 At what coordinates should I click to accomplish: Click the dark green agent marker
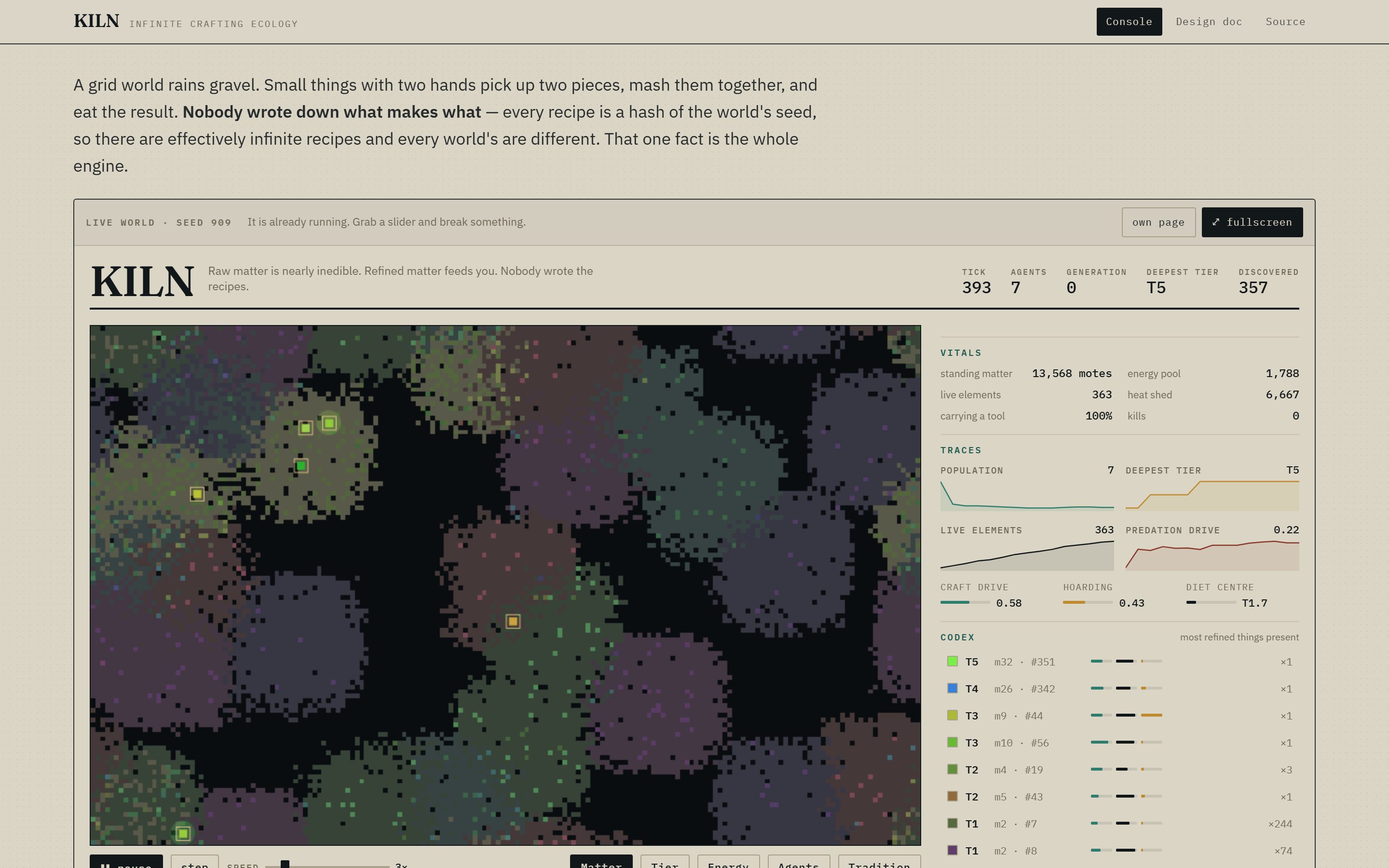tap(301, 465)
